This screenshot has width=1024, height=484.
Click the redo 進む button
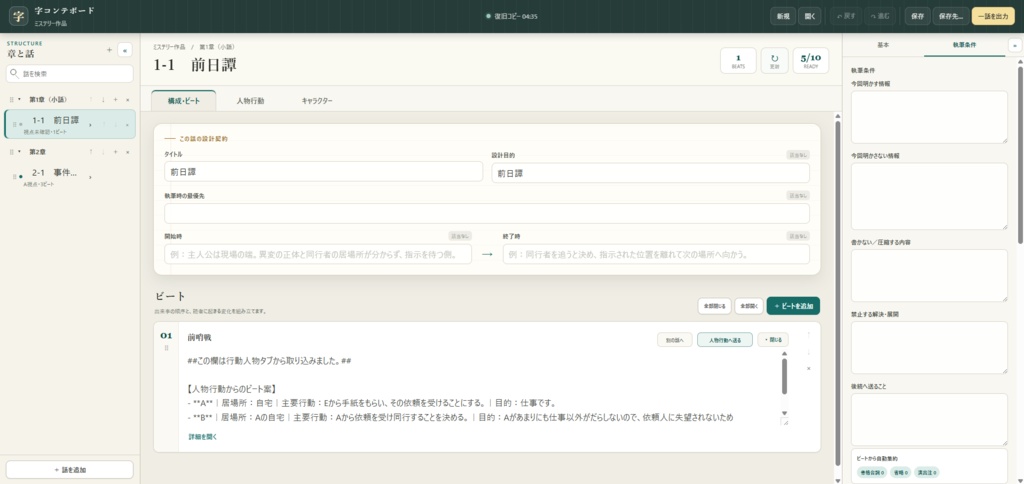click(880, 16)
